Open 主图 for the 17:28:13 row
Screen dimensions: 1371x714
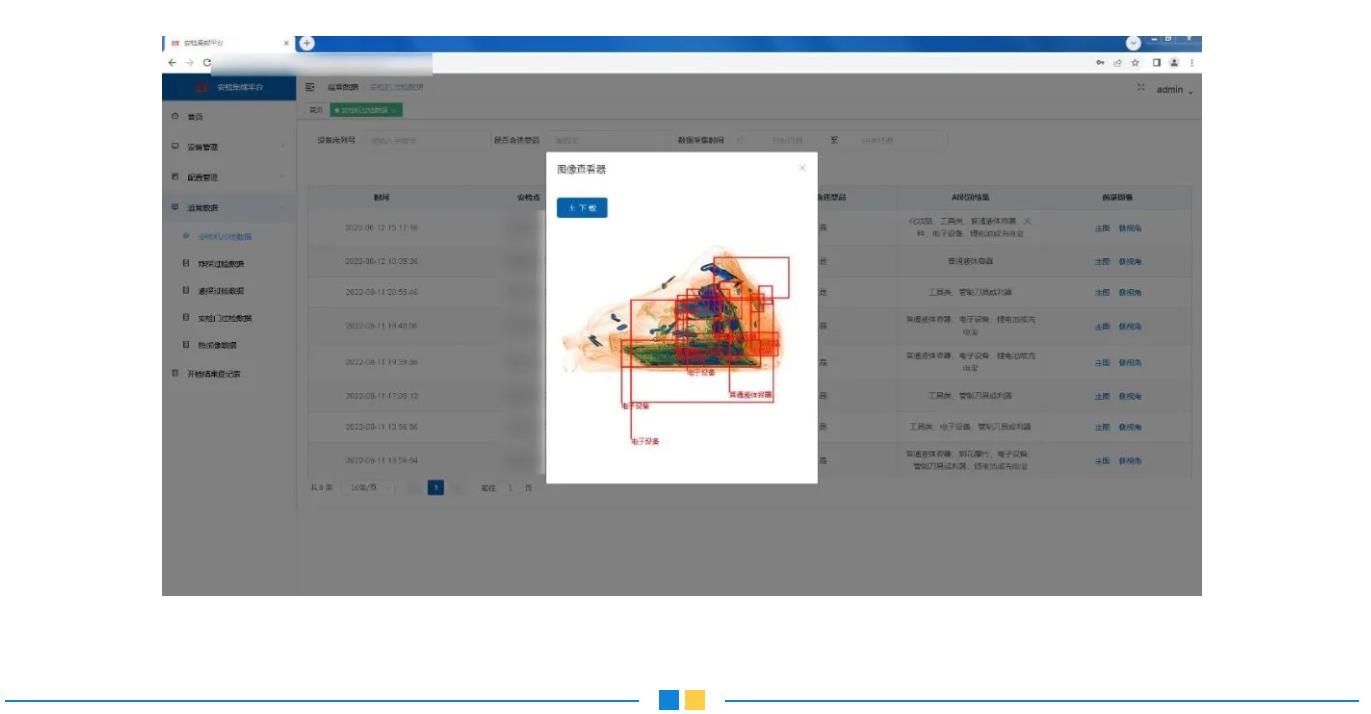(x=1104, y=395)
